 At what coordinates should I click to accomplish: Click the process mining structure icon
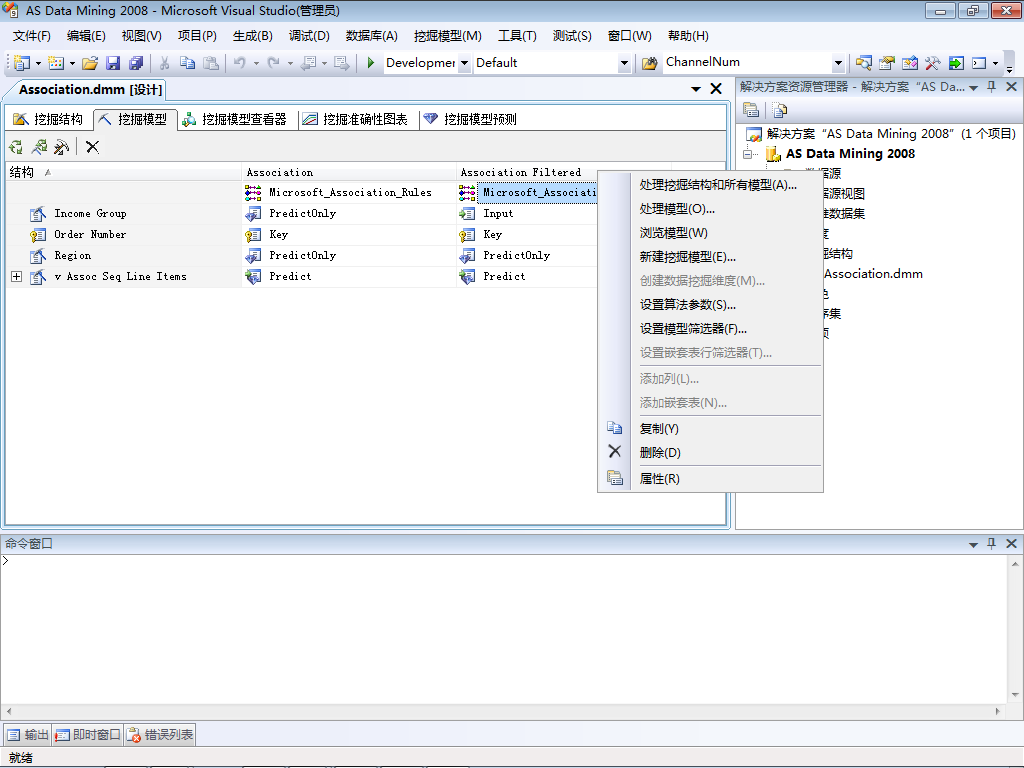(16, 147)
